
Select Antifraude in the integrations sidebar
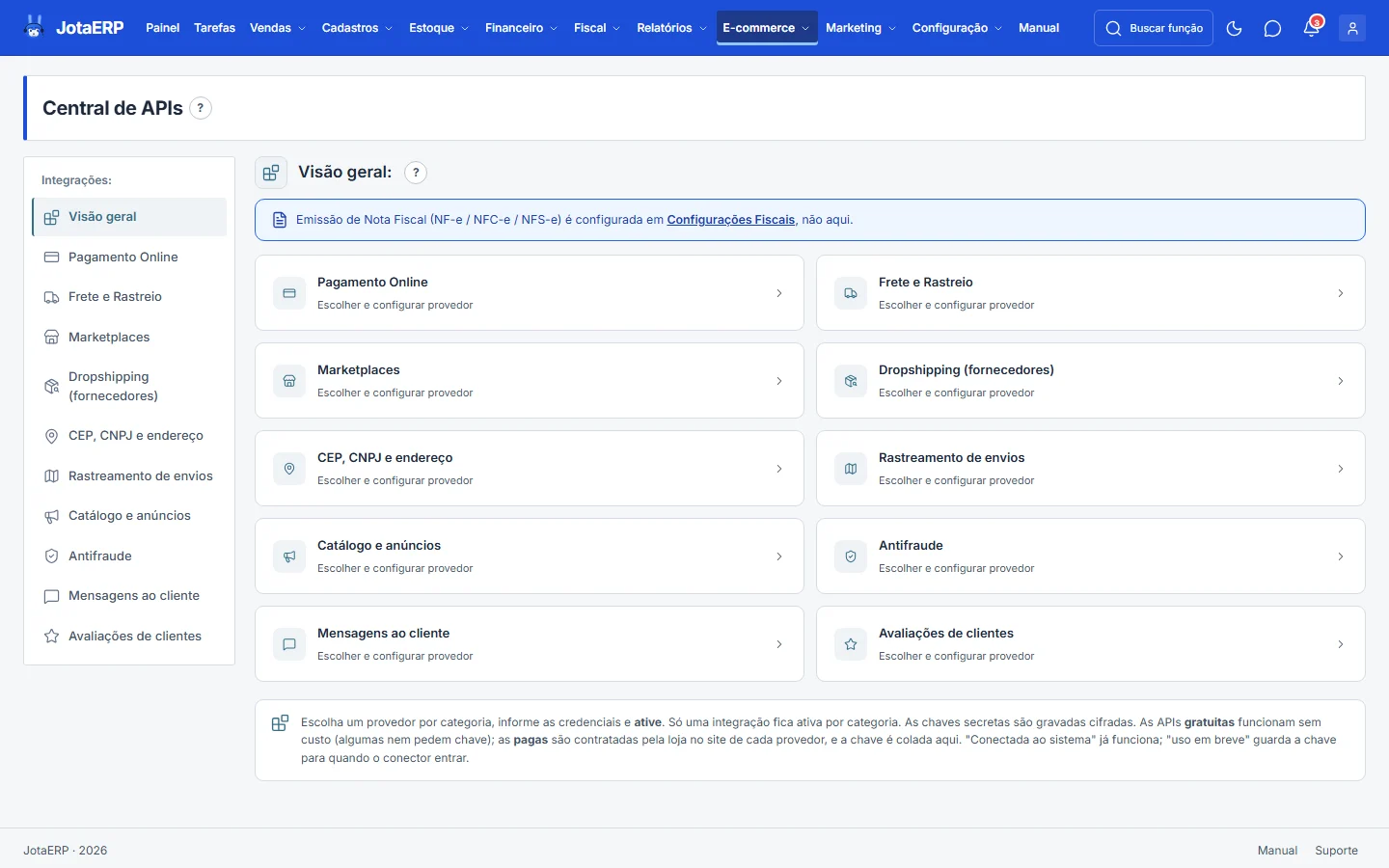click(129, 556)
